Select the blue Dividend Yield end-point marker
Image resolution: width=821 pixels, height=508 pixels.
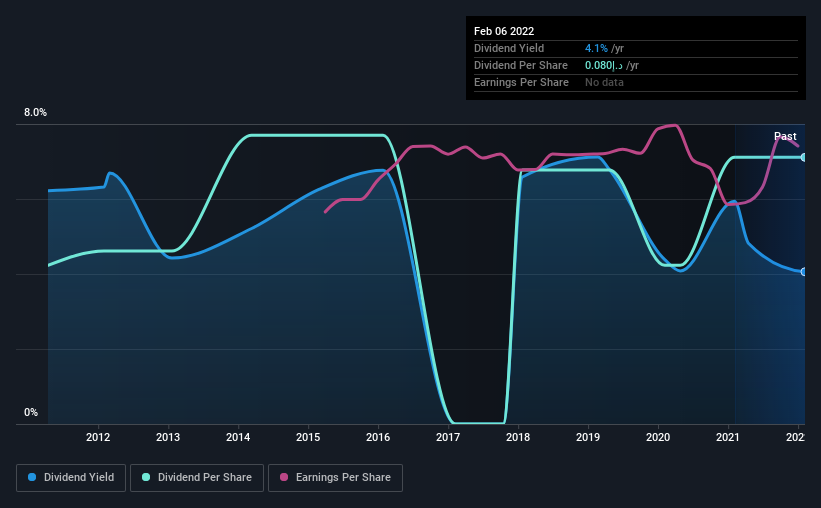803,272
